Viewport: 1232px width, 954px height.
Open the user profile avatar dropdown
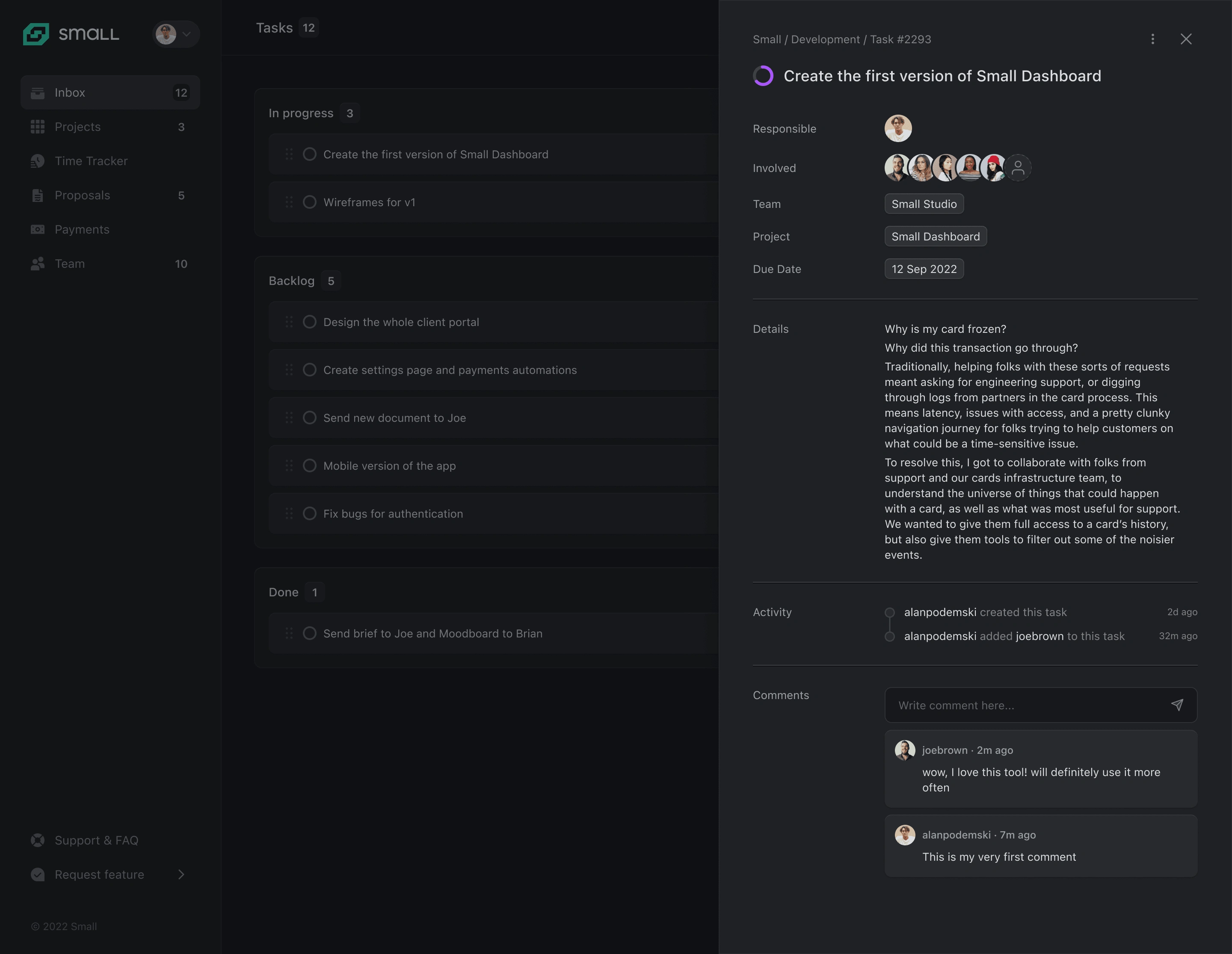tap(175, 34)
